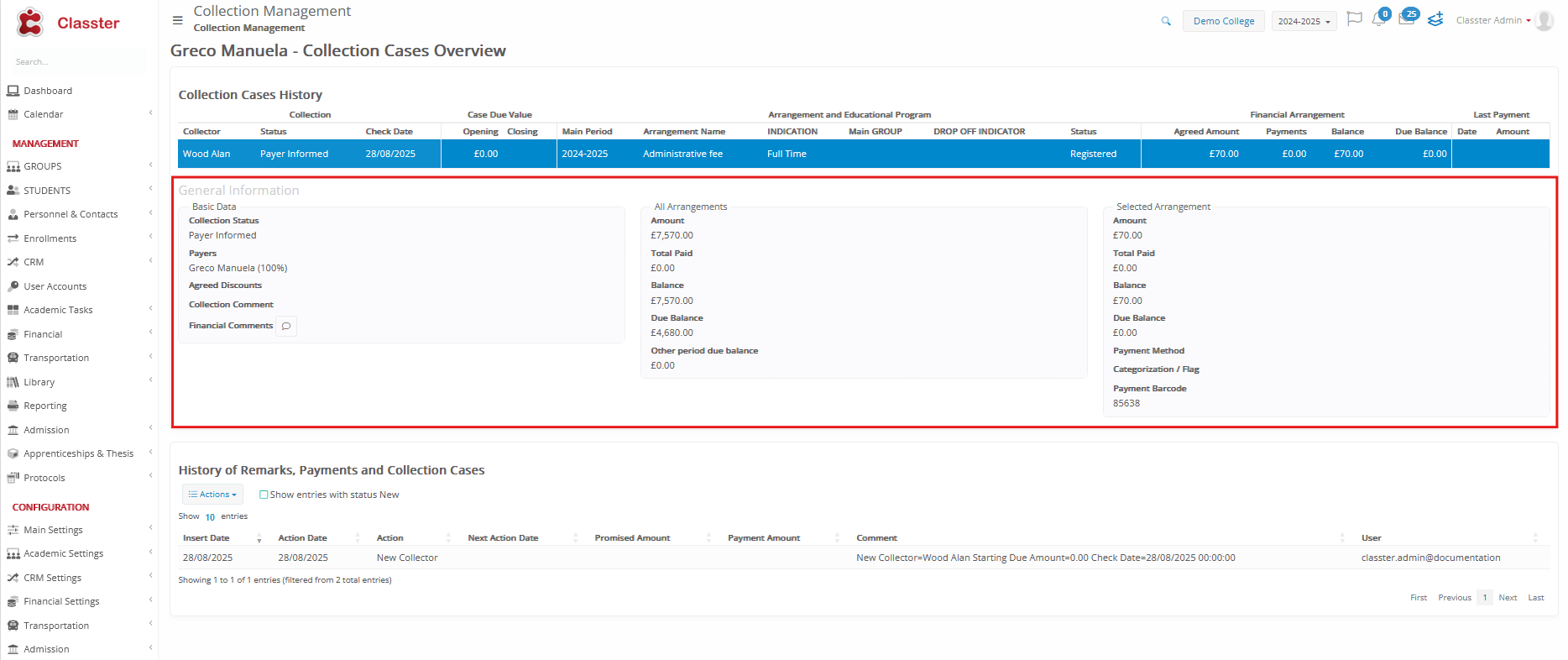Open the flag icon in top bar
This screenshot has width=1568, height=660.
(x=1354, y=19)
